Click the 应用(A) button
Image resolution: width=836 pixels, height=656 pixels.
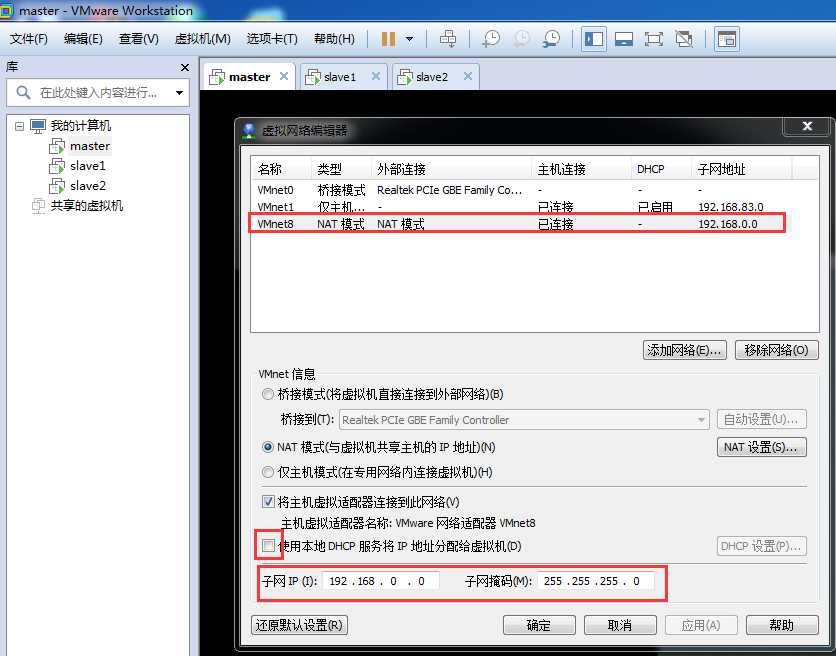click(701, 625)
